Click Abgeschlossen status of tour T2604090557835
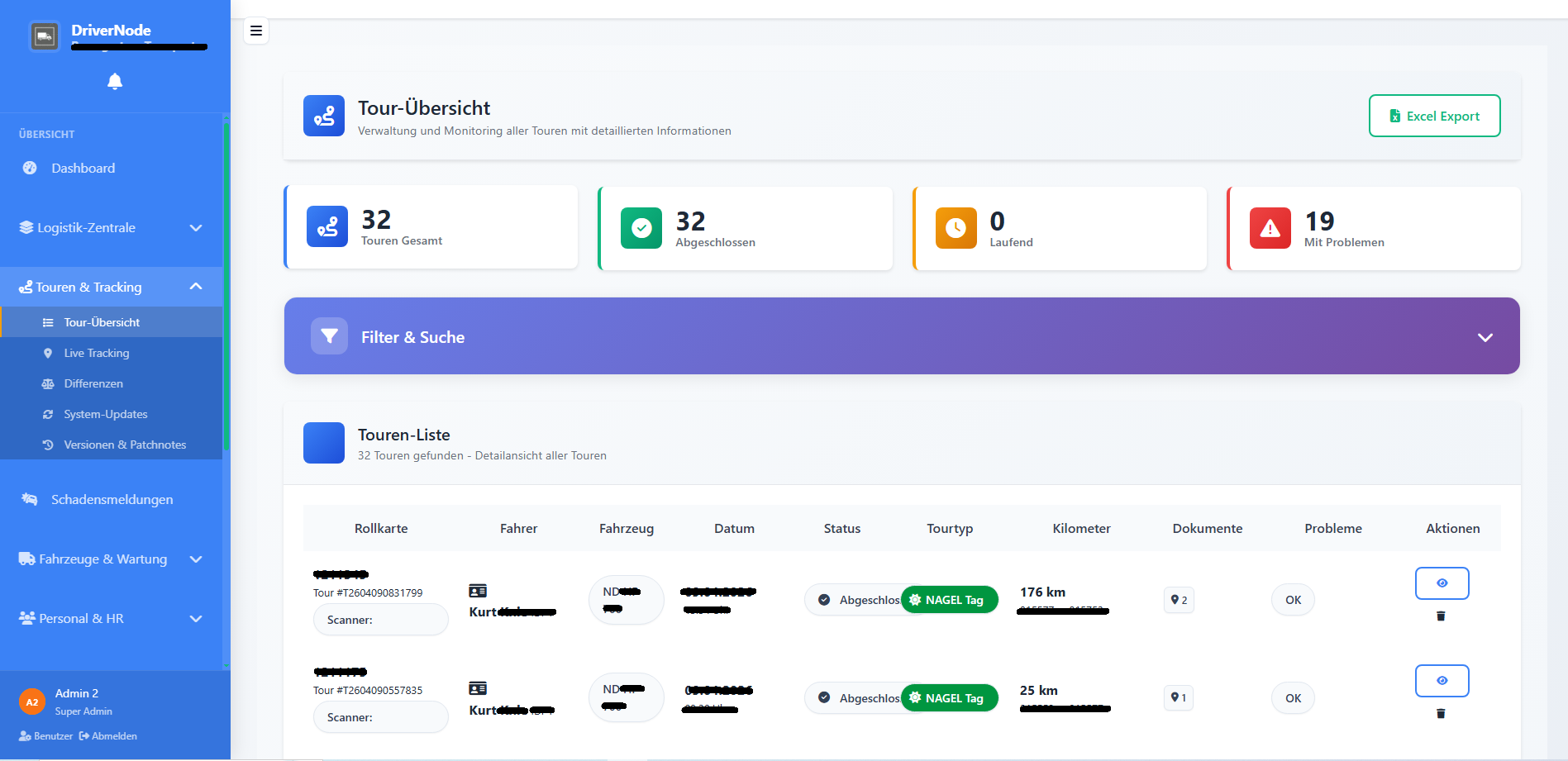 (x=854, y=698)
